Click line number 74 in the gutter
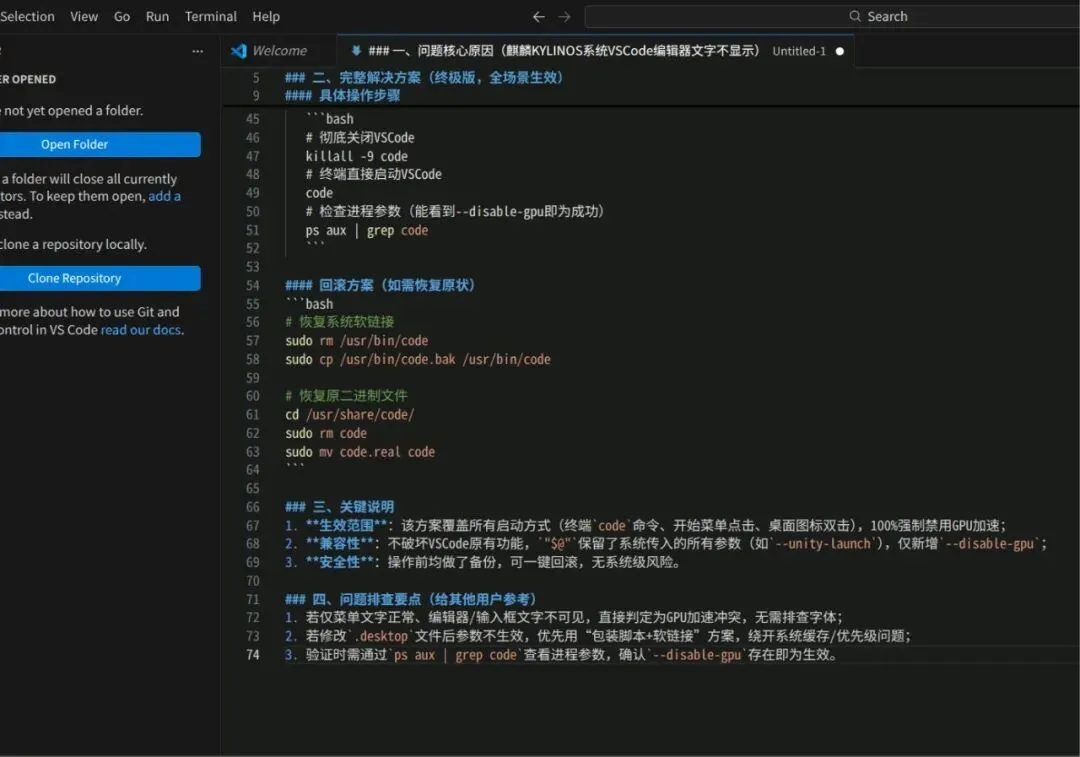This screenshot has width=1080, height=757. (x=253, y=655)
